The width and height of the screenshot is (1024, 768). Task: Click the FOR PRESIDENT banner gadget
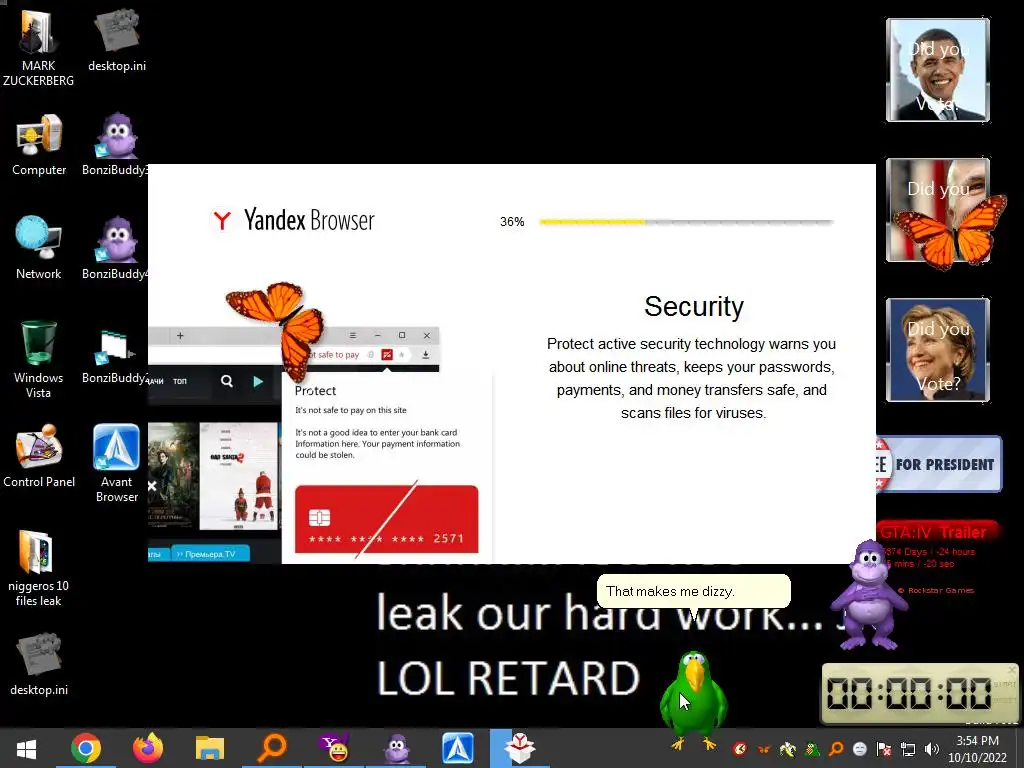pyautogui.click(x=939, y=464)
